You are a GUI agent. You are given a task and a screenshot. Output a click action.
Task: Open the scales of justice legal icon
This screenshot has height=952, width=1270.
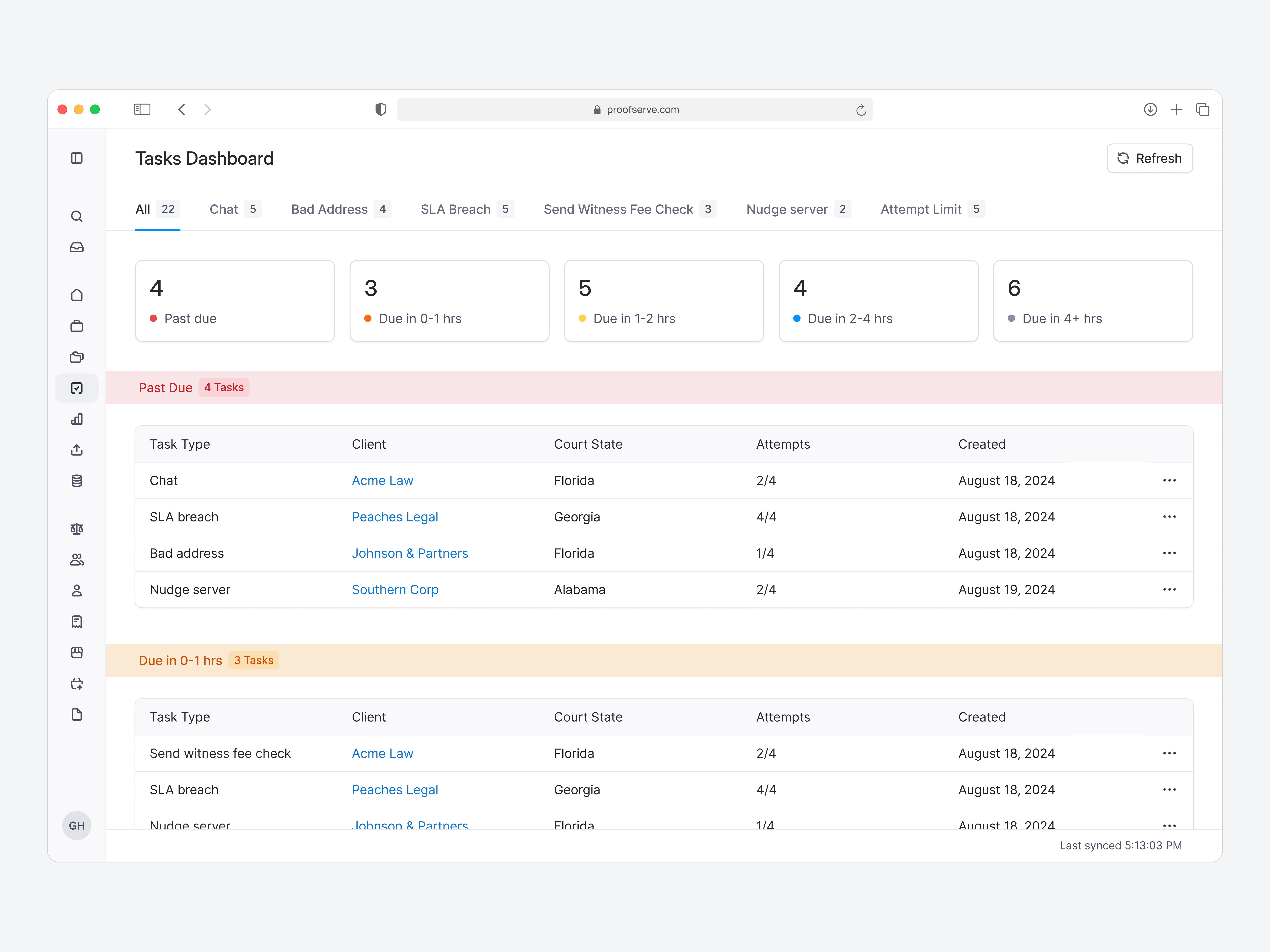point(77,529)
